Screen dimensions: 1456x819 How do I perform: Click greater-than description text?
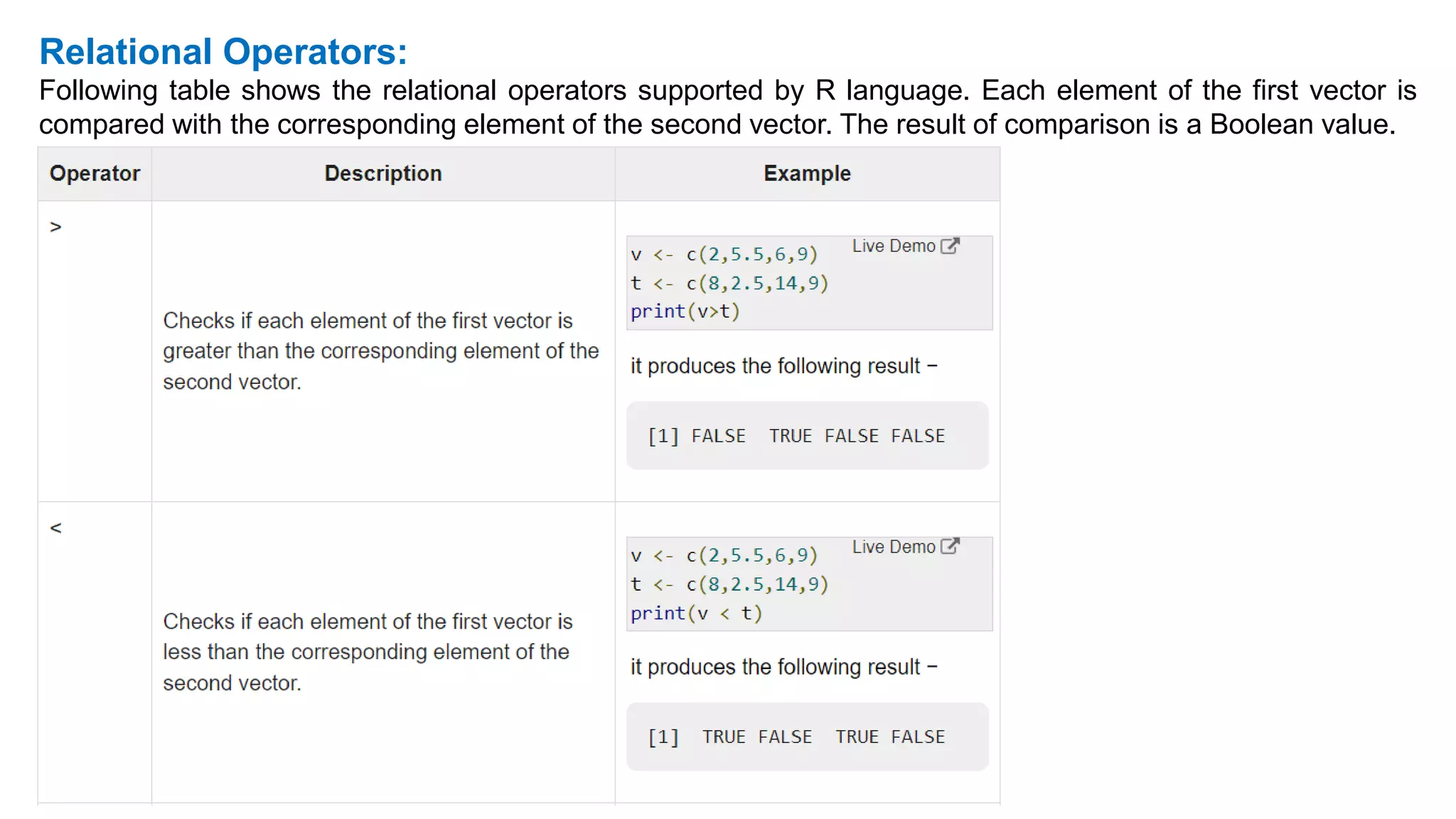click(x=381, y=351)
